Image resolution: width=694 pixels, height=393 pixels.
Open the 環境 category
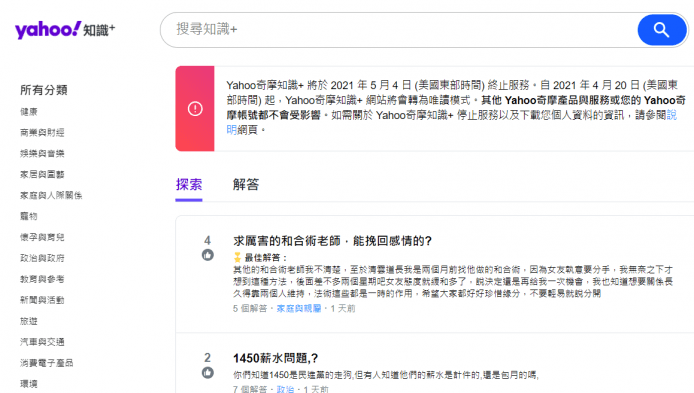pos(29,384)
